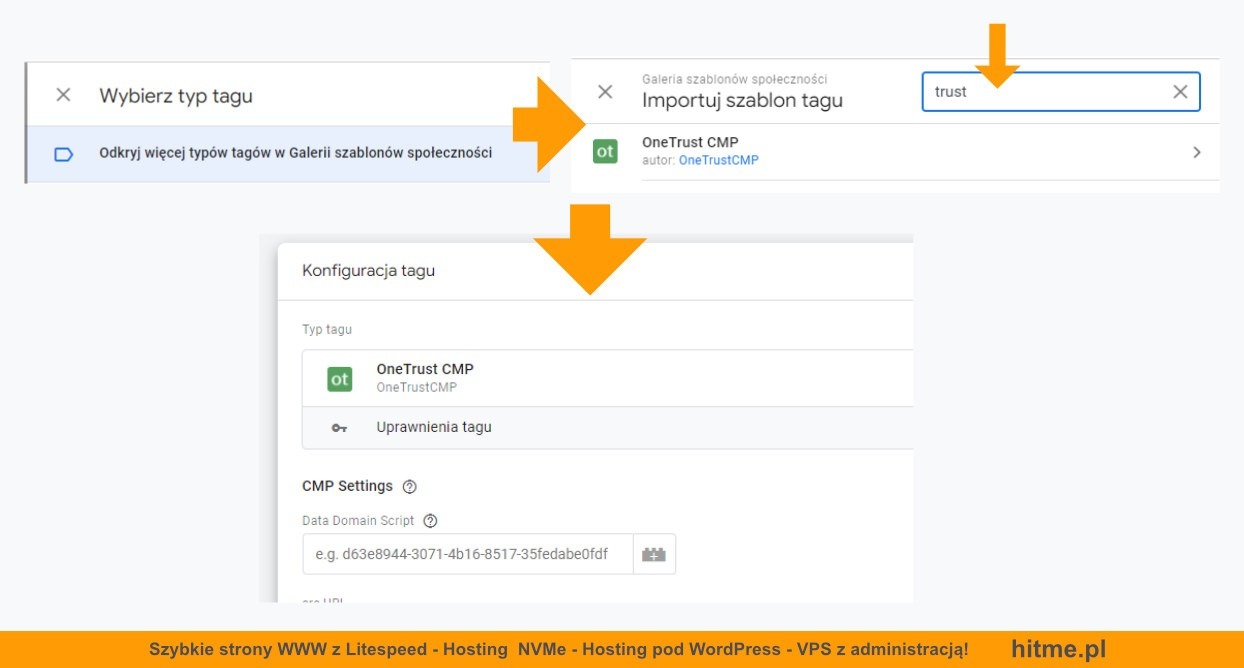Viewport: 1244px width, 668px height.
Task: Click the key icon for tag permissions
Action: (x=339, y=428)
